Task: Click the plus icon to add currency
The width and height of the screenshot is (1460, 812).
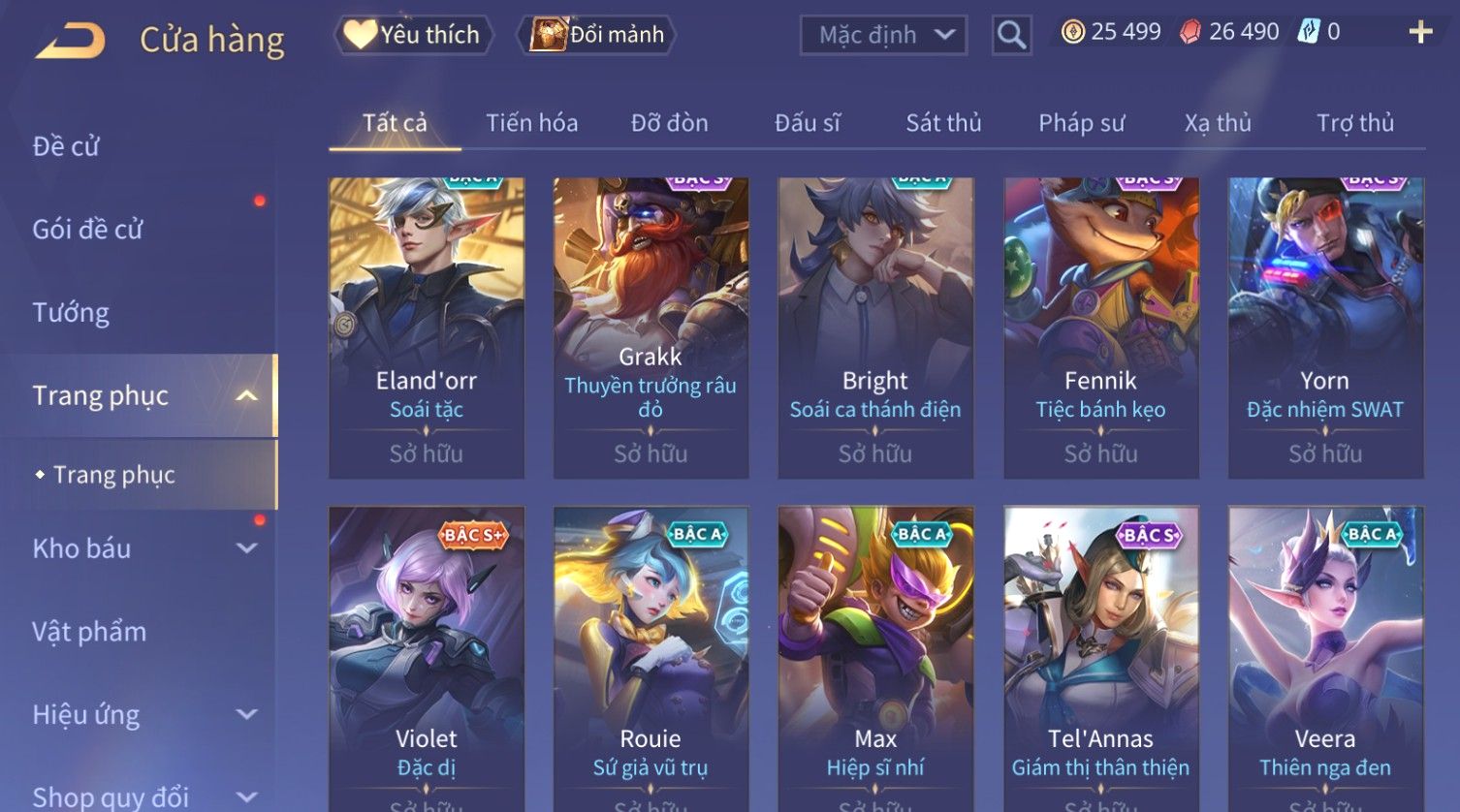Action: click(1420, 33)
